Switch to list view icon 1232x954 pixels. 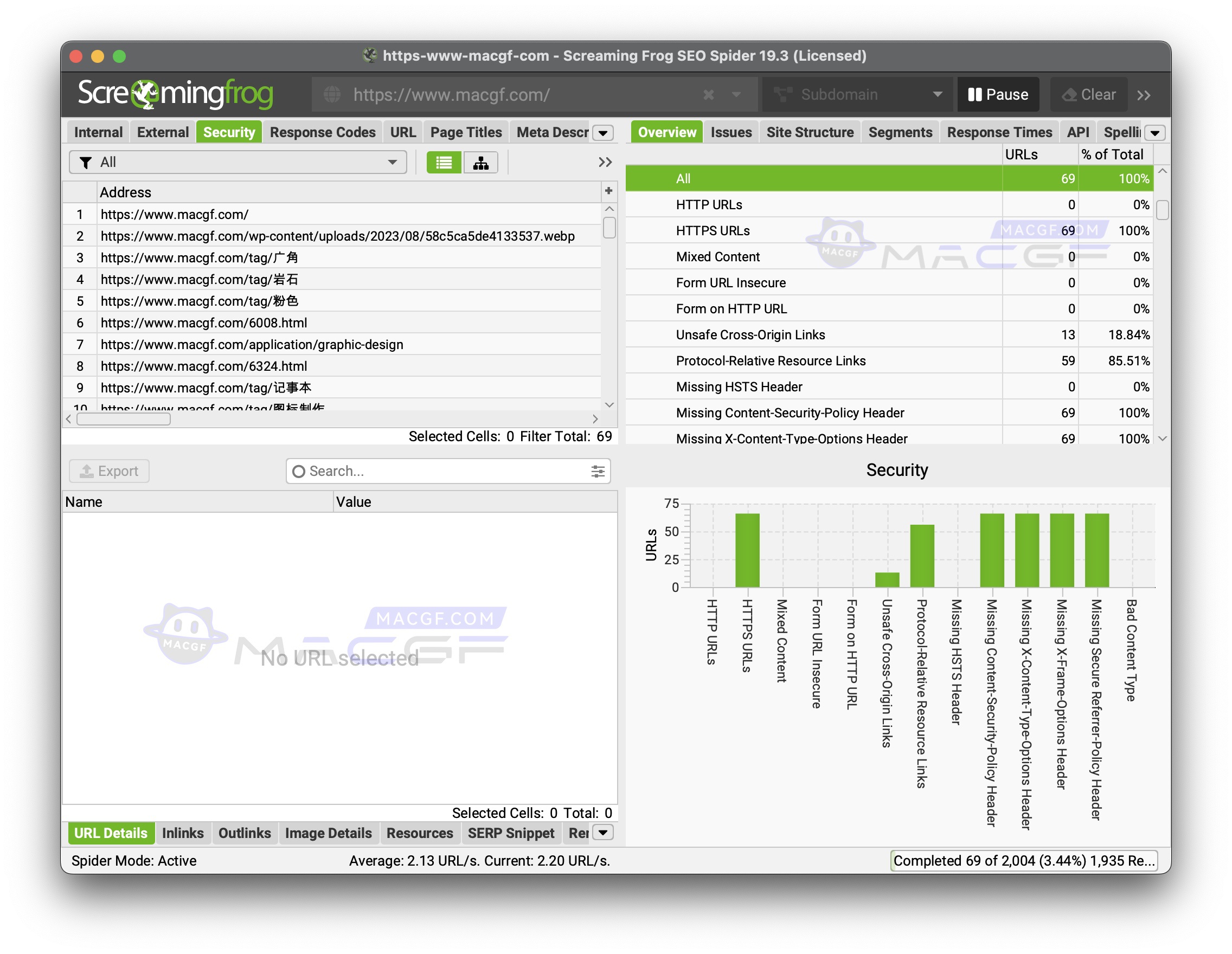pos(444,163)
